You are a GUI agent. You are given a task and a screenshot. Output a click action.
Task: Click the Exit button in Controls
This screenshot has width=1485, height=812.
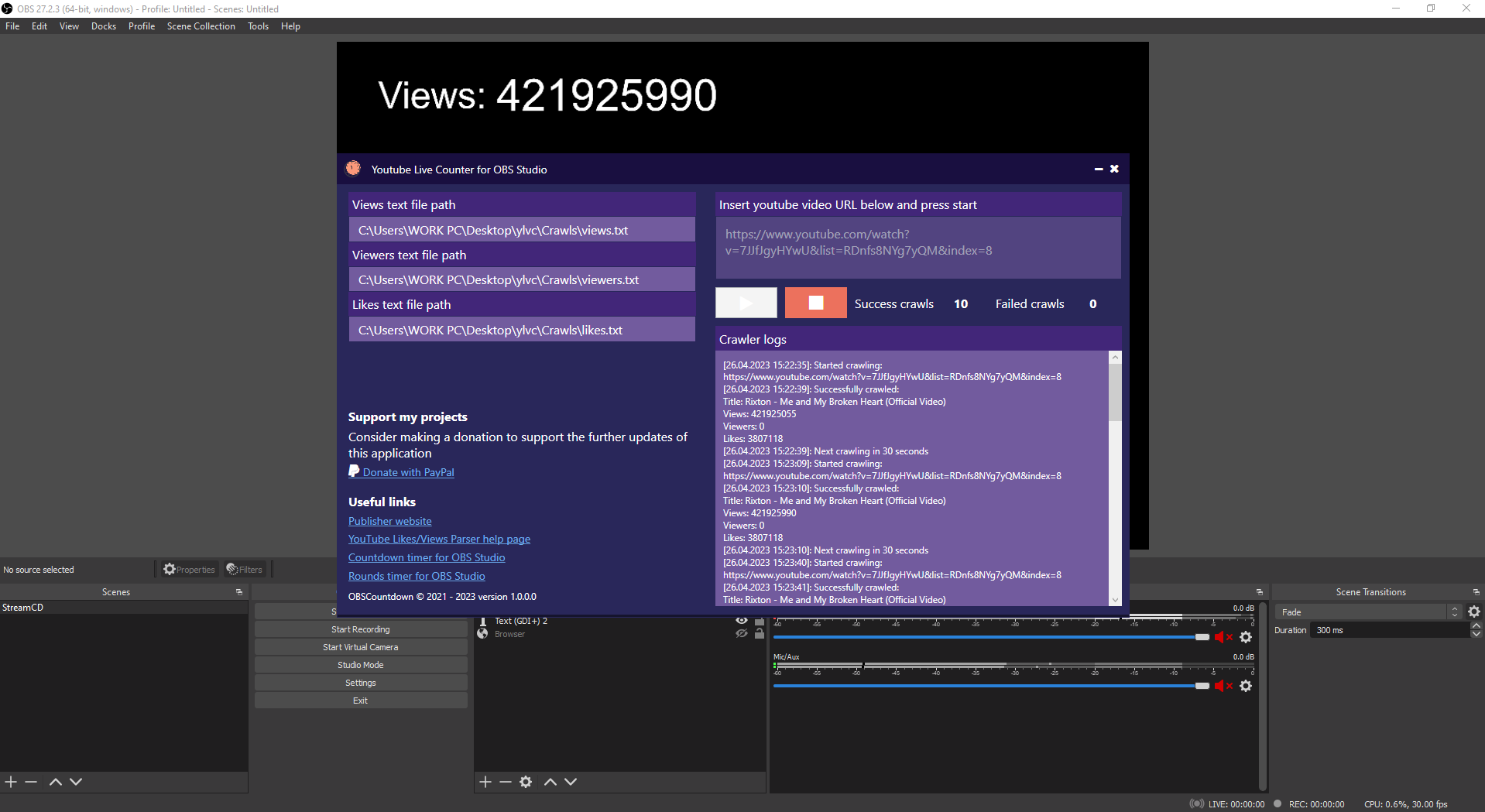click(361, 701)
